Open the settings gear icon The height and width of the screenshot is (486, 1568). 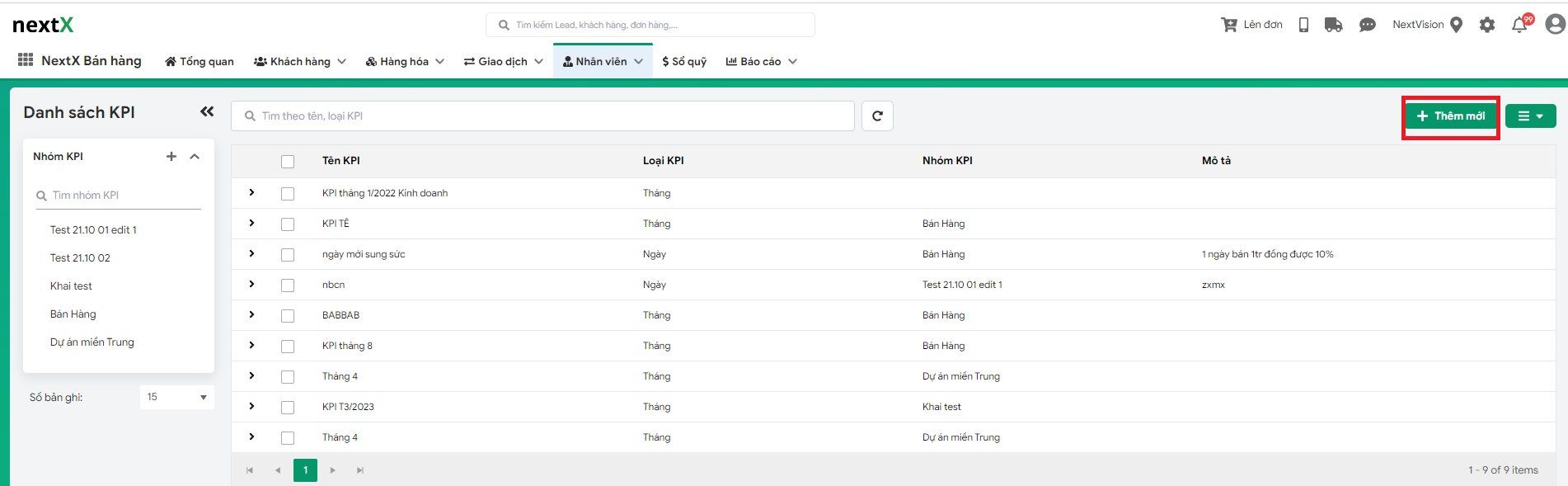[x=1486, y=25]
